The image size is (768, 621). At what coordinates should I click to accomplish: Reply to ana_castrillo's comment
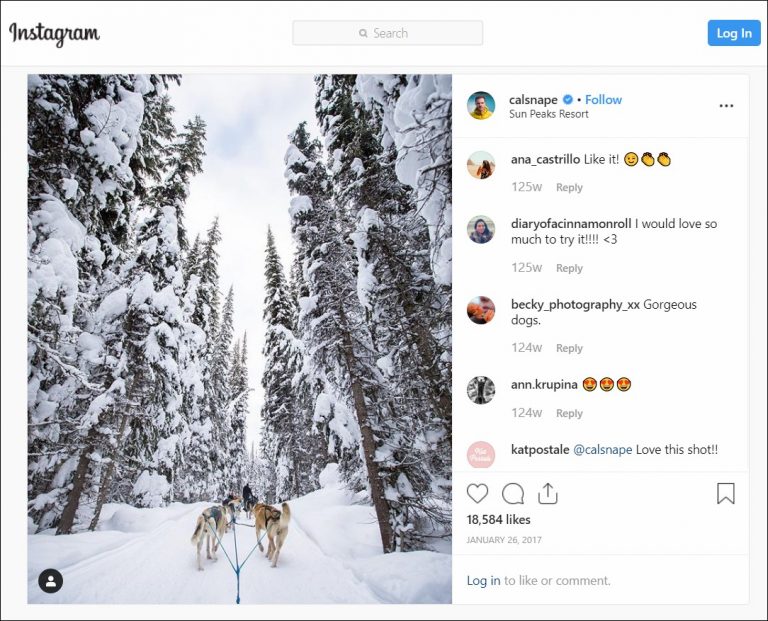point(569,188)
